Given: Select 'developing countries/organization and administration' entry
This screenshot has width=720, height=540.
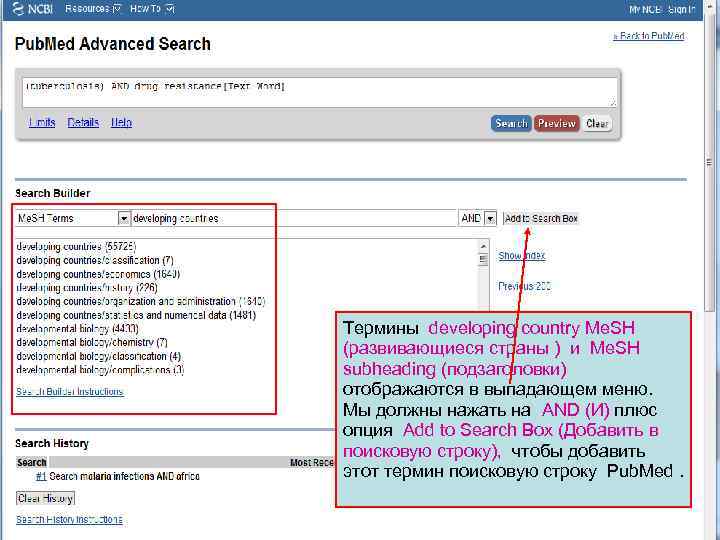Looking at the screenshot, I should pos(141,302).
